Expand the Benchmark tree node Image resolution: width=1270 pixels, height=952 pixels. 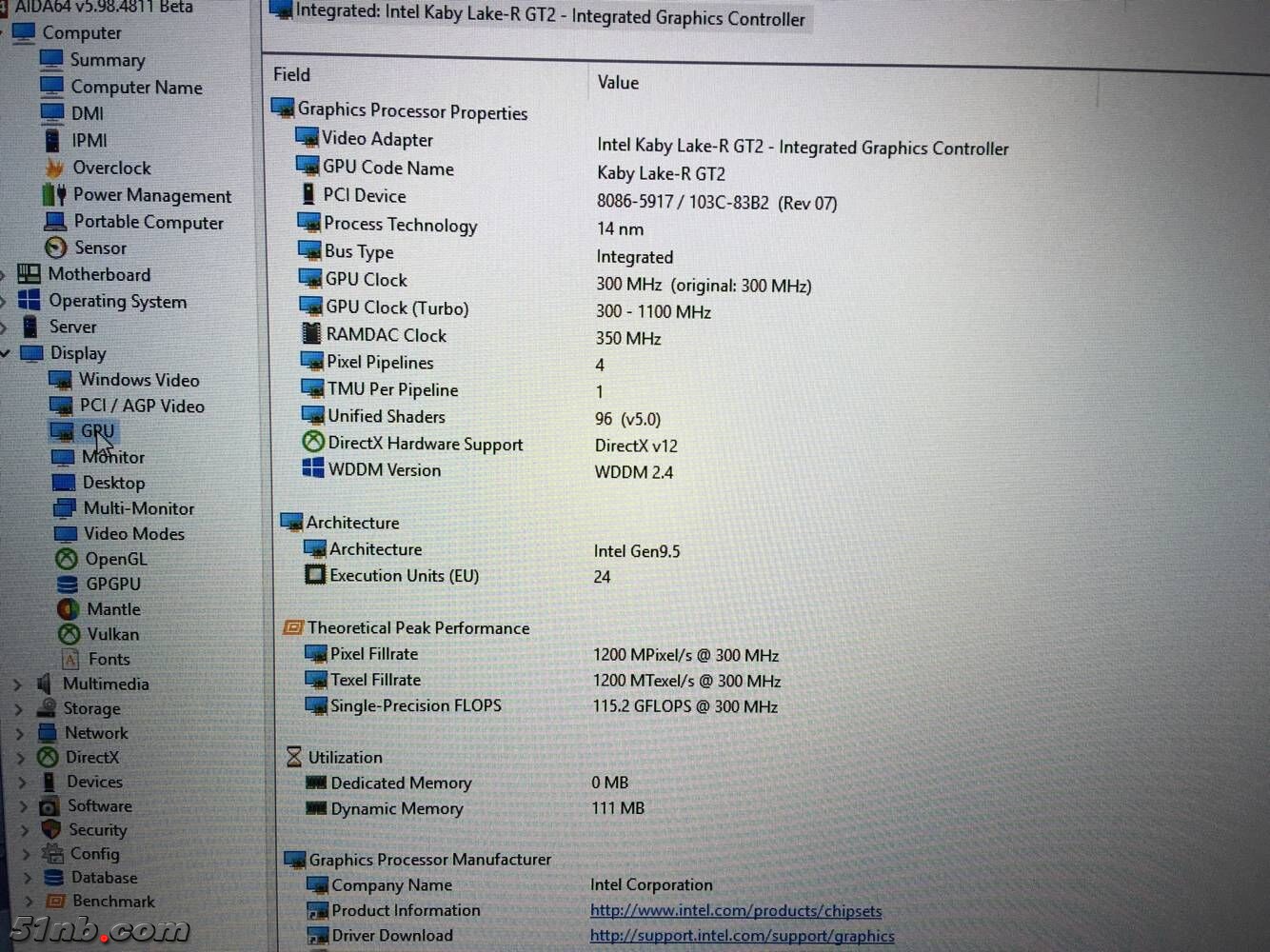(x=28, y=901)
